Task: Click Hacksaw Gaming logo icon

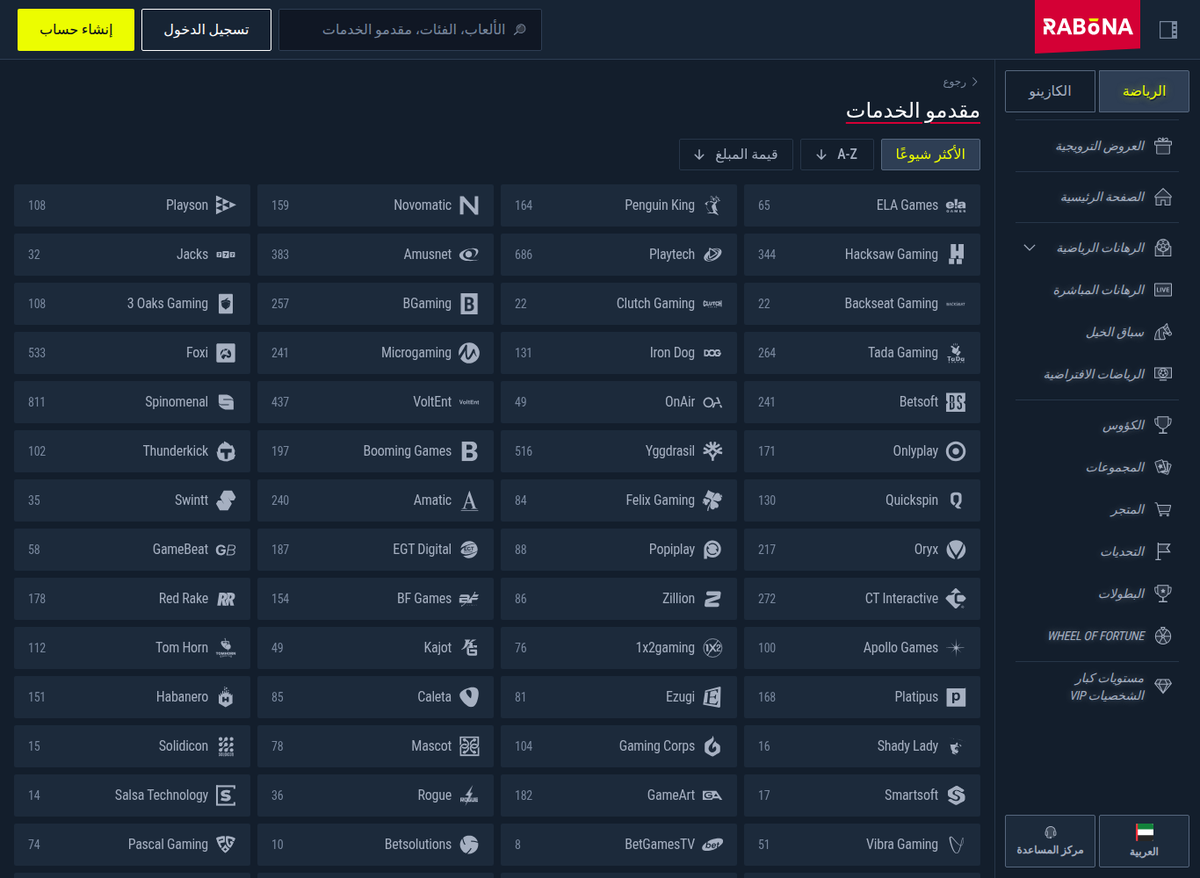Action: click(956, 254)
